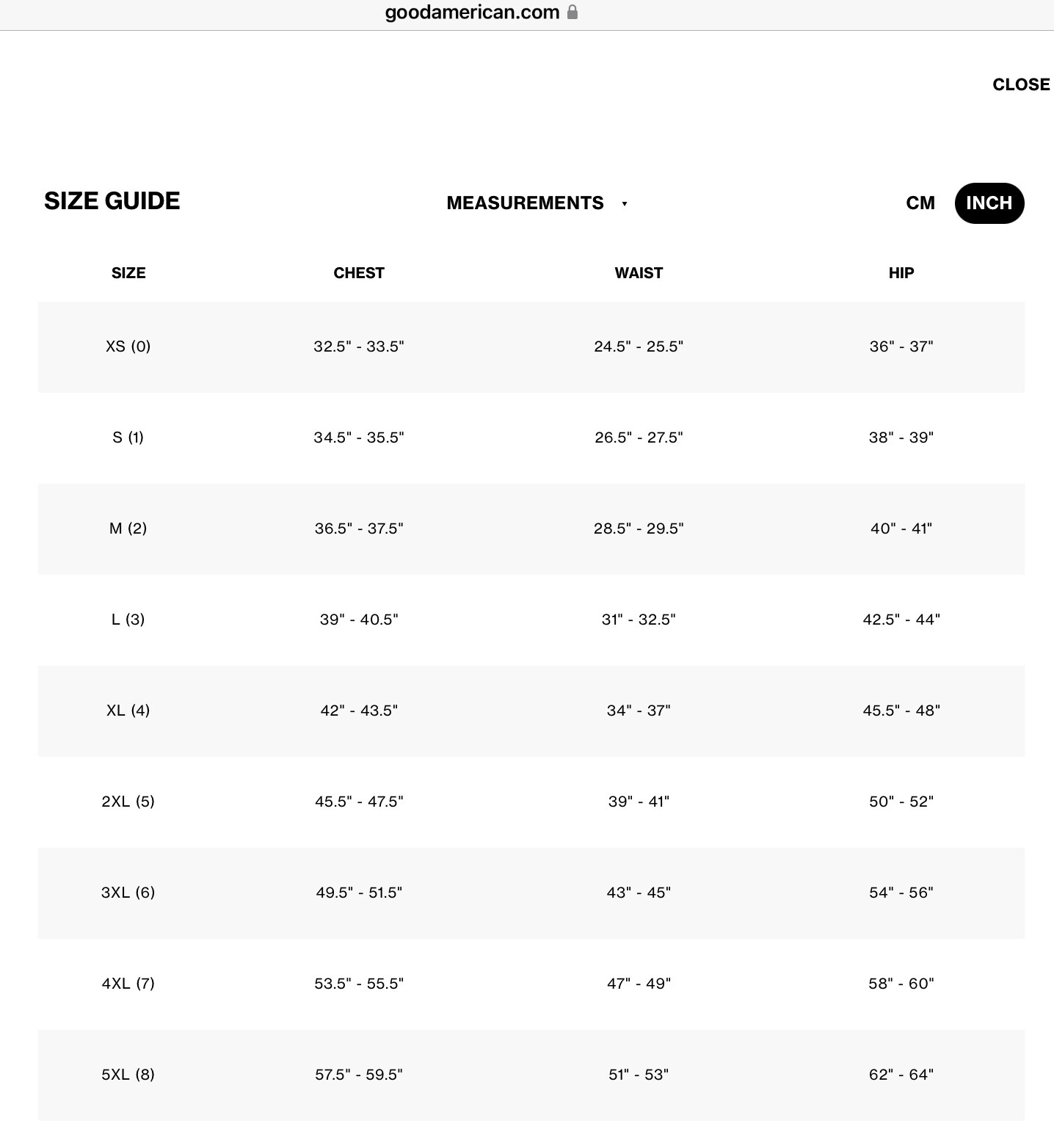Switch units to CM
Image resolution: width=1054 pixels, height=1148 pixels.
pyautogui.click(x=920, y=203)
